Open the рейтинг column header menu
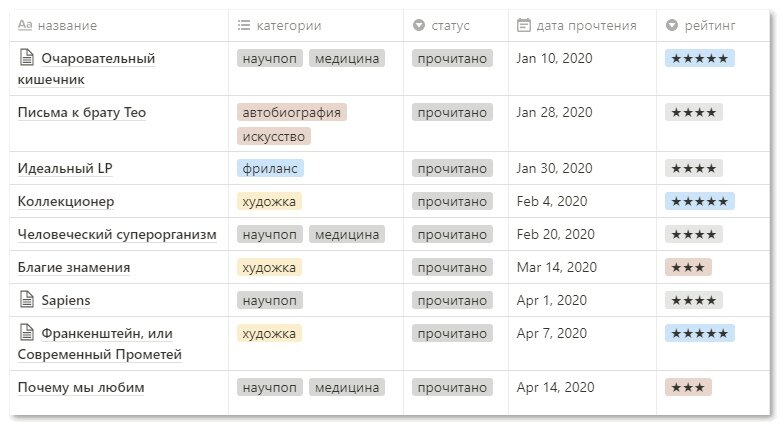Image resolution: width=781 pixels, height=426 pixels. [x=705, y=25]
